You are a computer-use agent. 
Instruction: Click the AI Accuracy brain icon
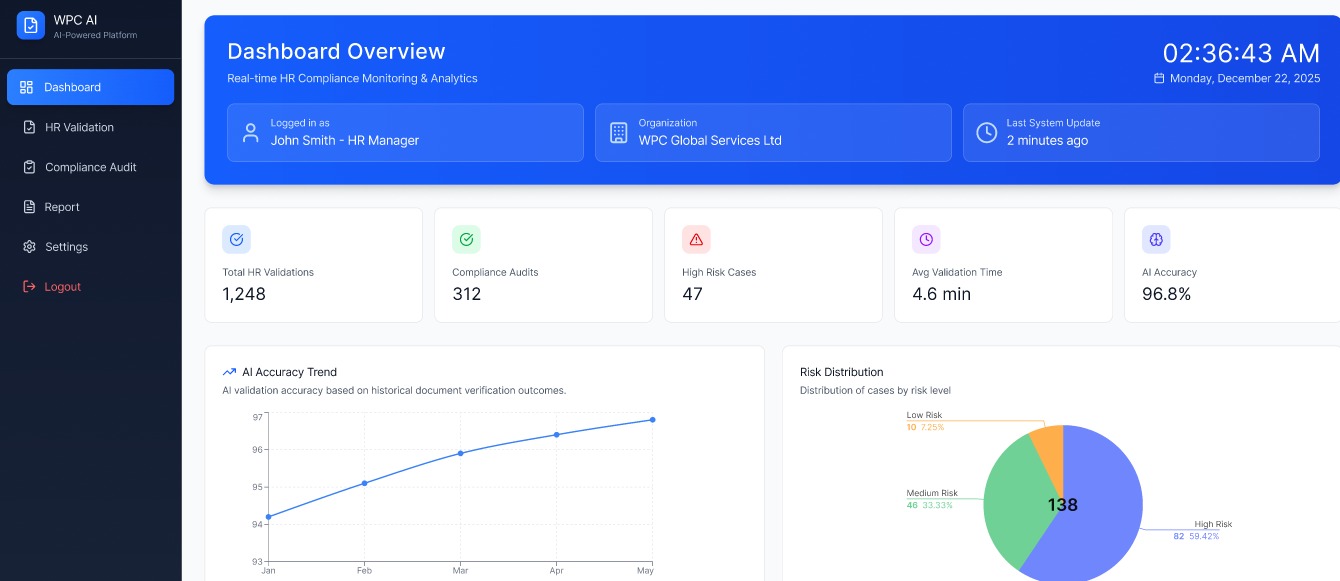point(1156,239)
